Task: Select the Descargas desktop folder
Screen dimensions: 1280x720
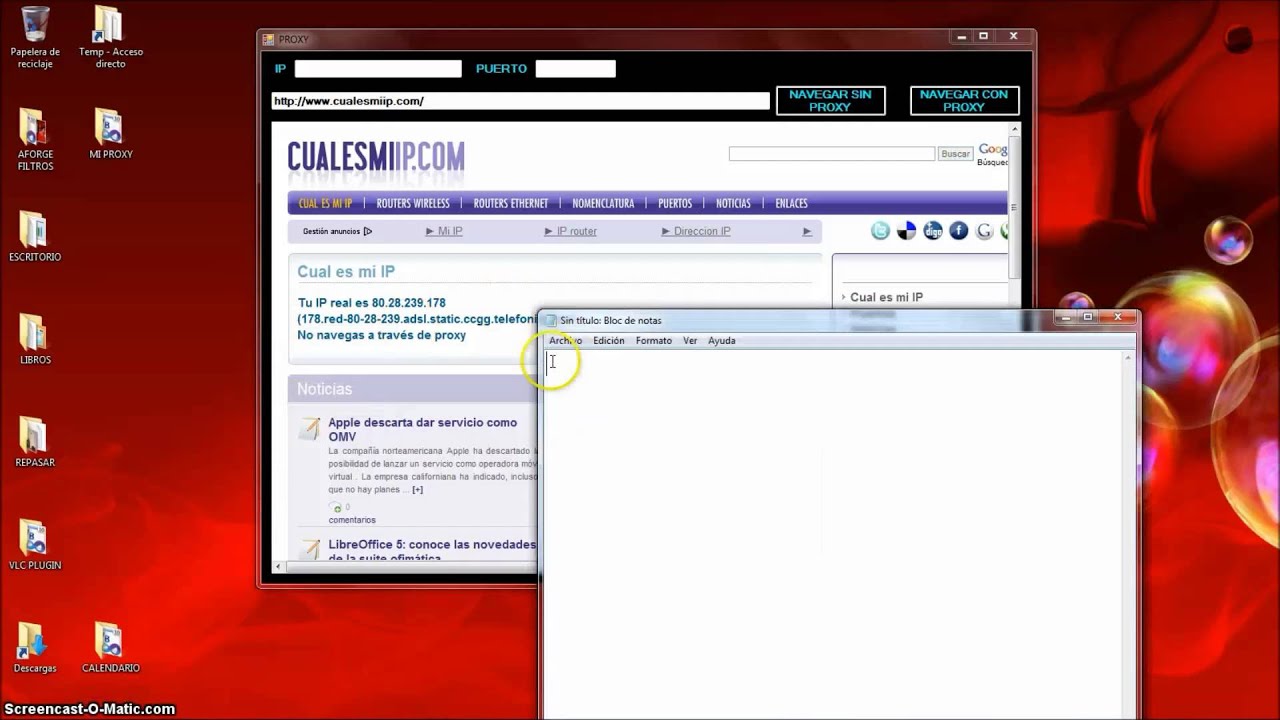Action: [35, 648]
